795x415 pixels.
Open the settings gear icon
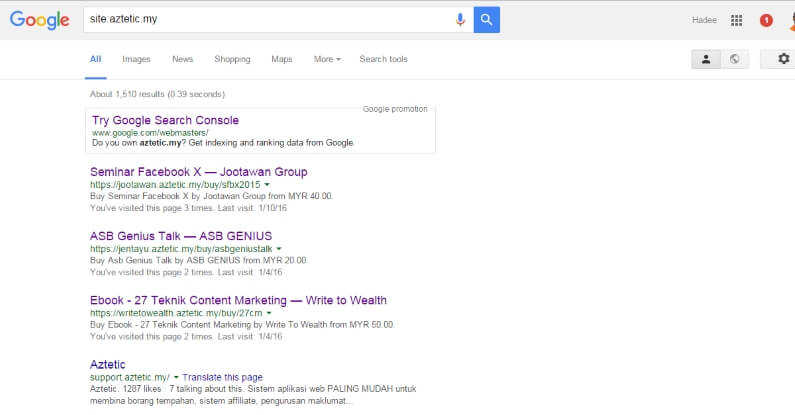783,59
